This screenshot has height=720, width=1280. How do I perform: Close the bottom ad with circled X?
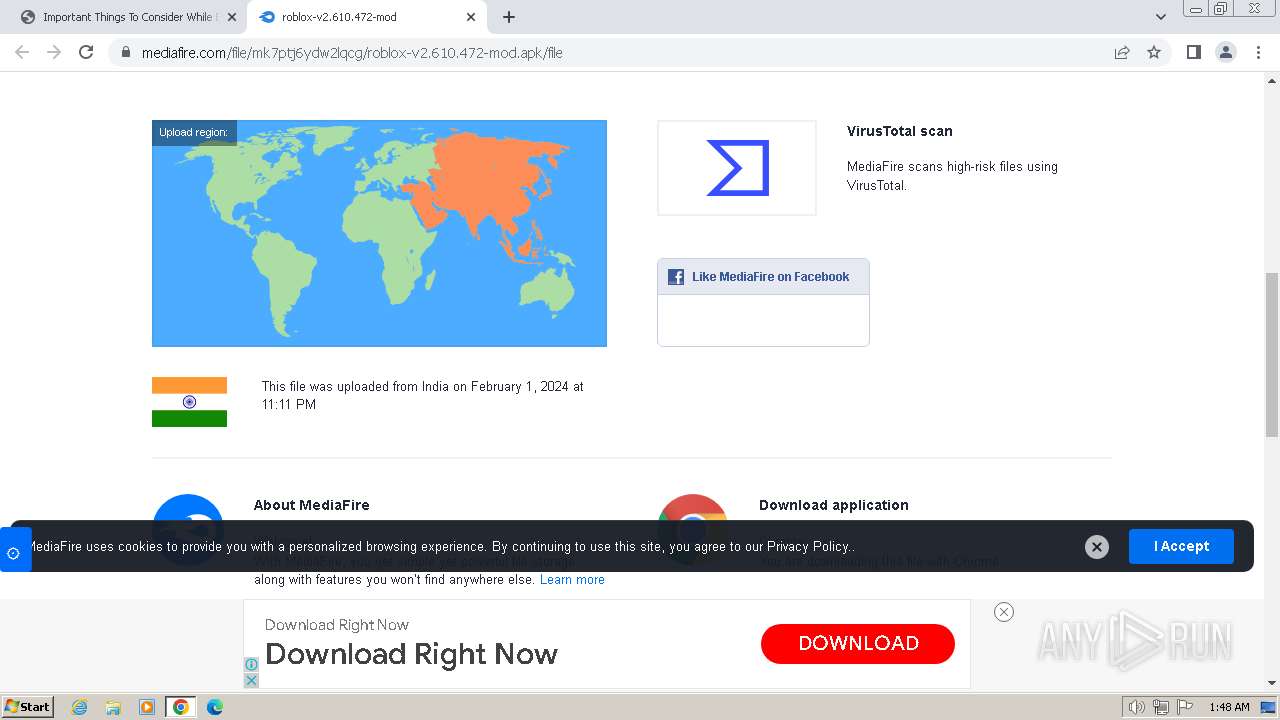click(1004, 612)
